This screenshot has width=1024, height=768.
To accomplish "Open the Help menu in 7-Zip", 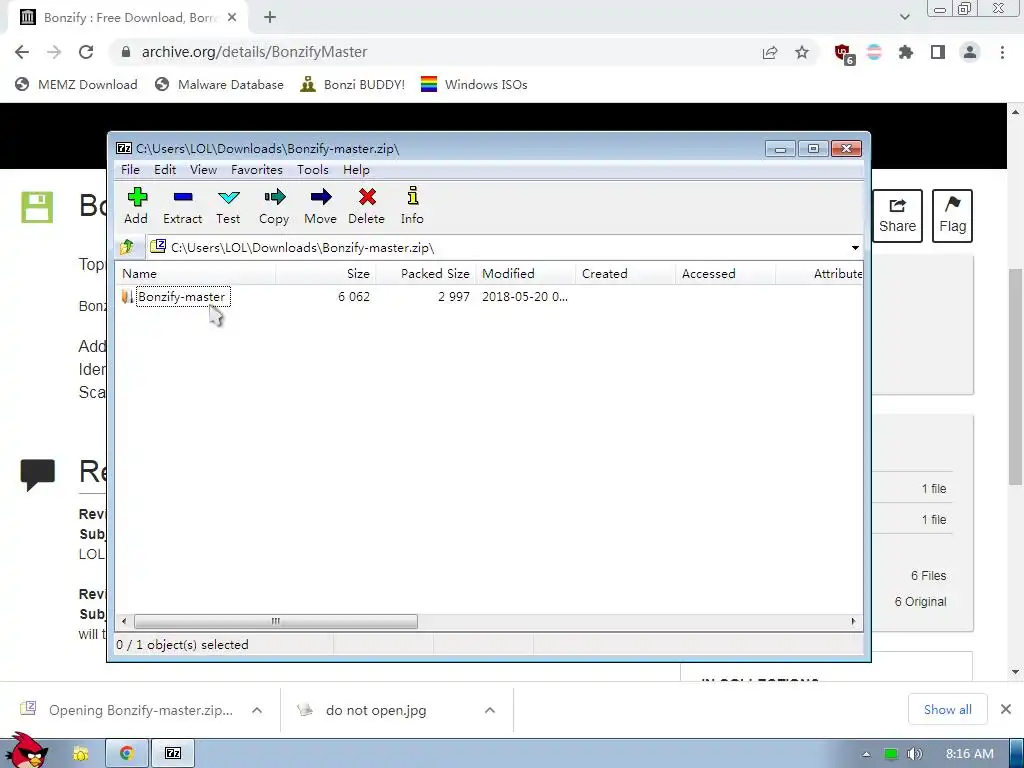I will (x=356, y=170).
